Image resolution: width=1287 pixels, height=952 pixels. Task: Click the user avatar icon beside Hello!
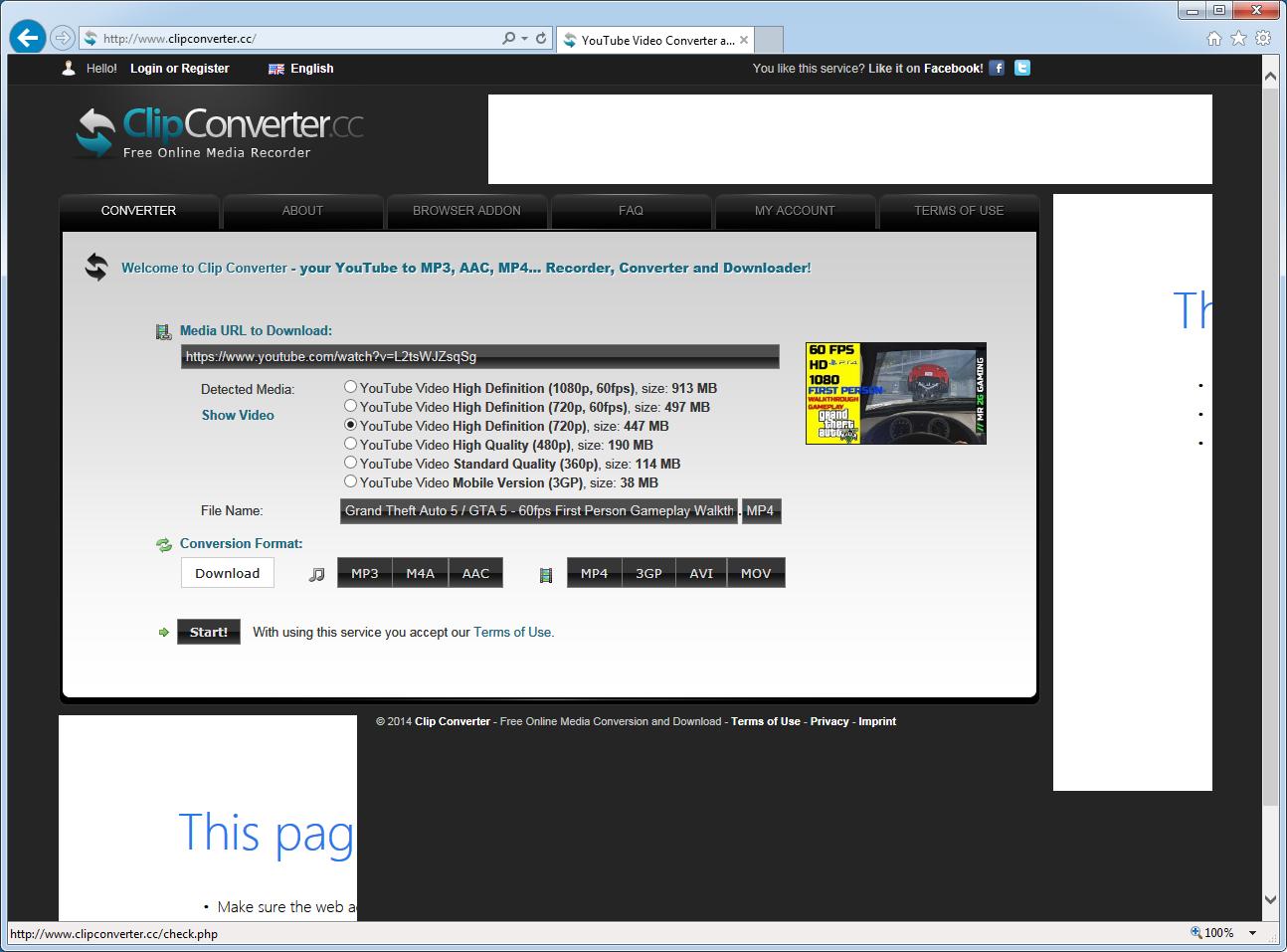click(x=68, y=68)
